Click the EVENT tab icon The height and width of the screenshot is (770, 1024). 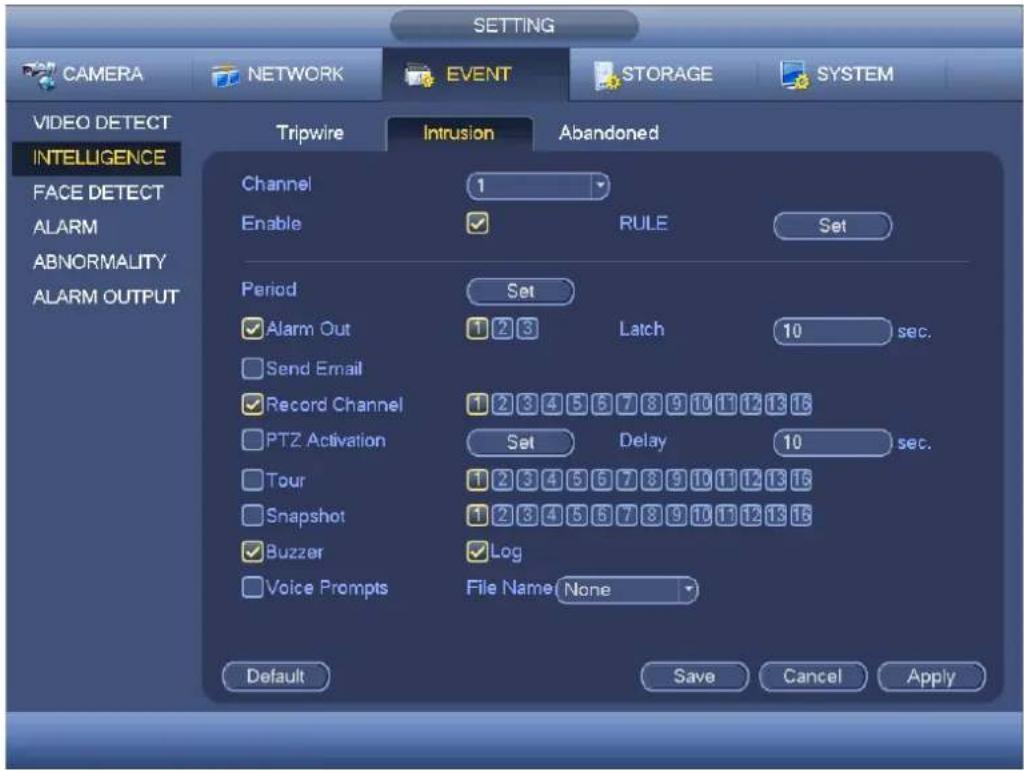coord(419,76)
